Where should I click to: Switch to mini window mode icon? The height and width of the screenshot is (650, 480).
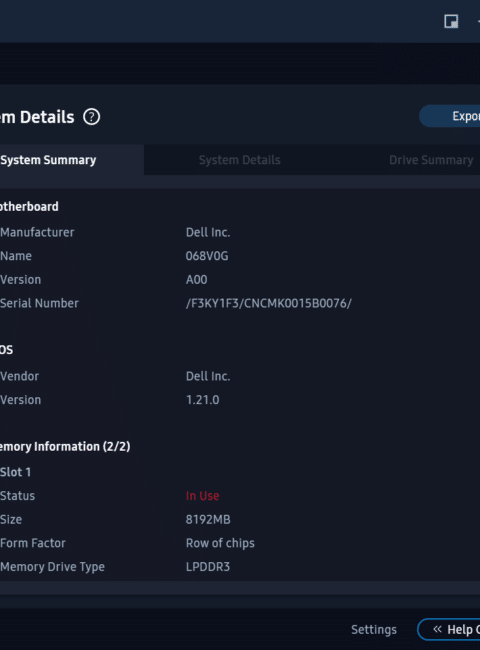[x=451, y=21]
